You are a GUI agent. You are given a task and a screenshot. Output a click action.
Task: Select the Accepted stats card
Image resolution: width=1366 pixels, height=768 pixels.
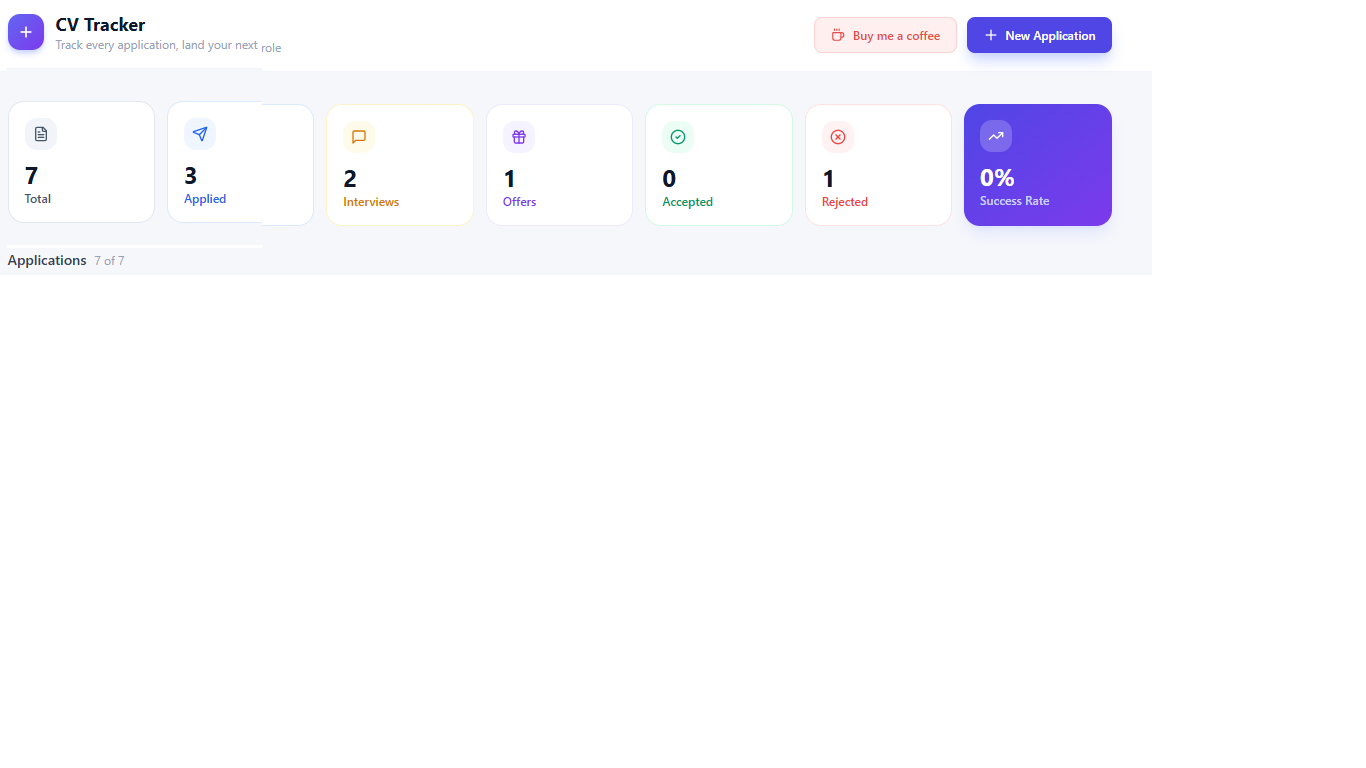coord(718,164)
